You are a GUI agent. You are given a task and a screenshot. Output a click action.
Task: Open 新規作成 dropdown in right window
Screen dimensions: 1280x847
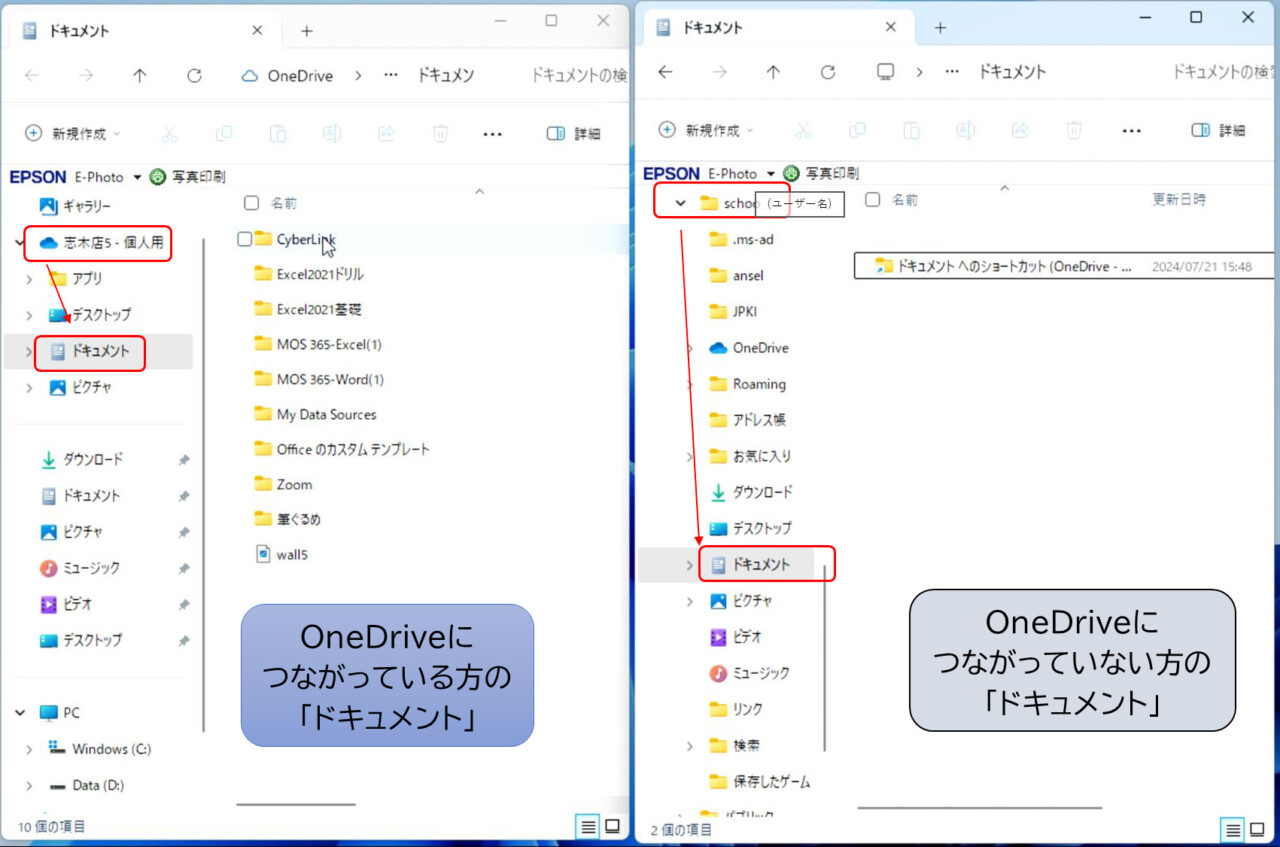[x=706, y=130]
